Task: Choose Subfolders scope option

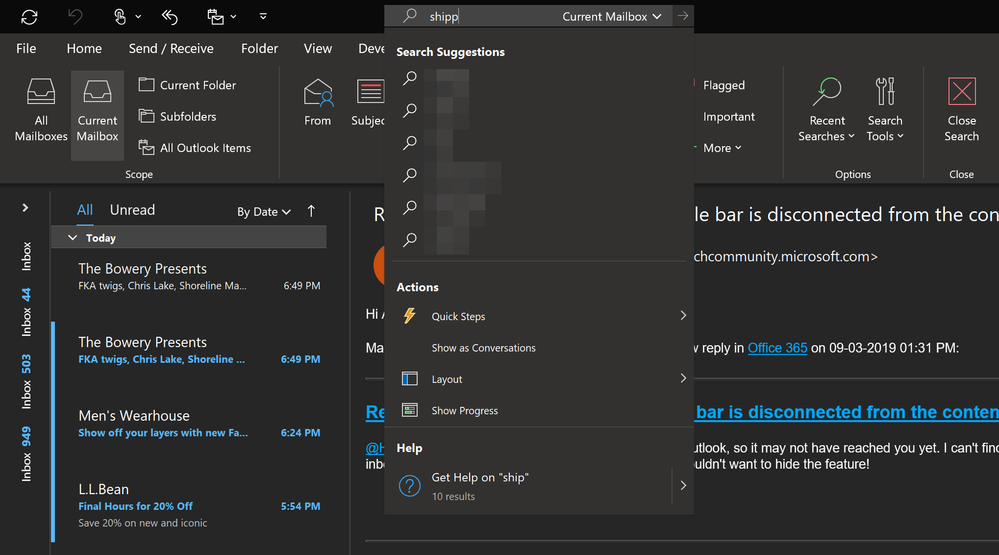Action: tap(178, 117)
